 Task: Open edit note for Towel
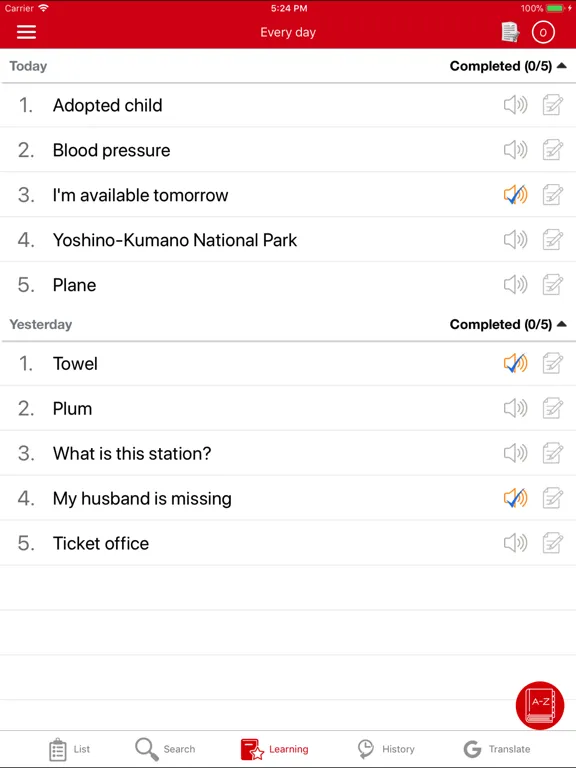click(552, 363)
